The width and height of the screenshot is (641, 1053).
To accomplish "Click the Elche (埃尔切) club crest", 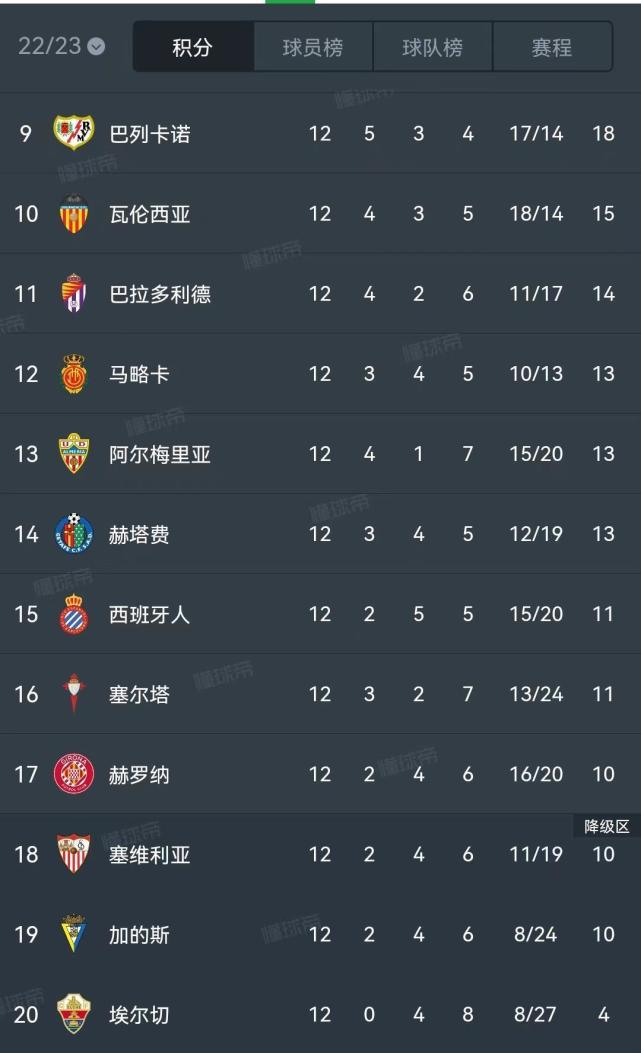I will coord(71,1013).
